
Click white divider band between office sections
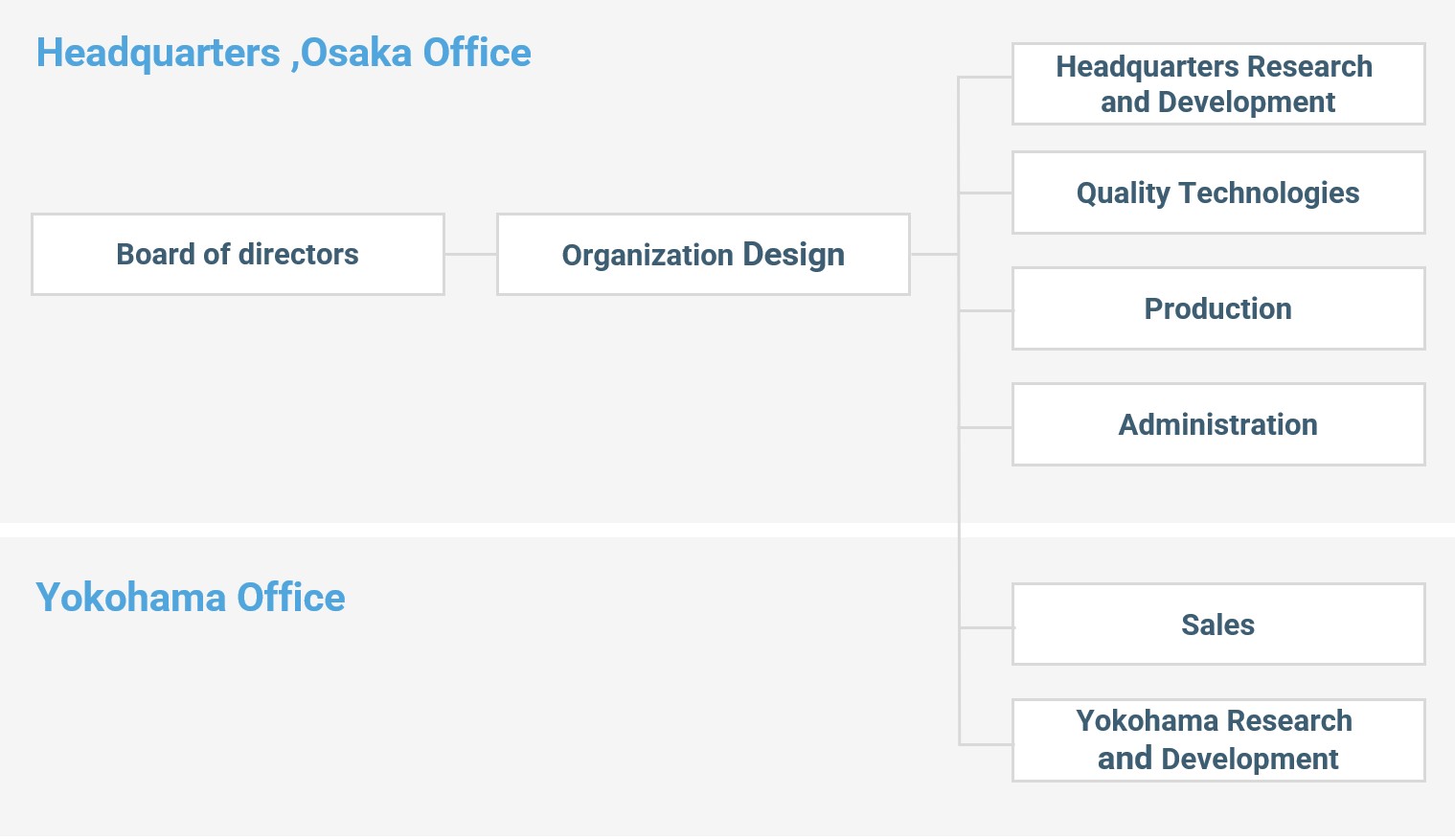(479, 530)
